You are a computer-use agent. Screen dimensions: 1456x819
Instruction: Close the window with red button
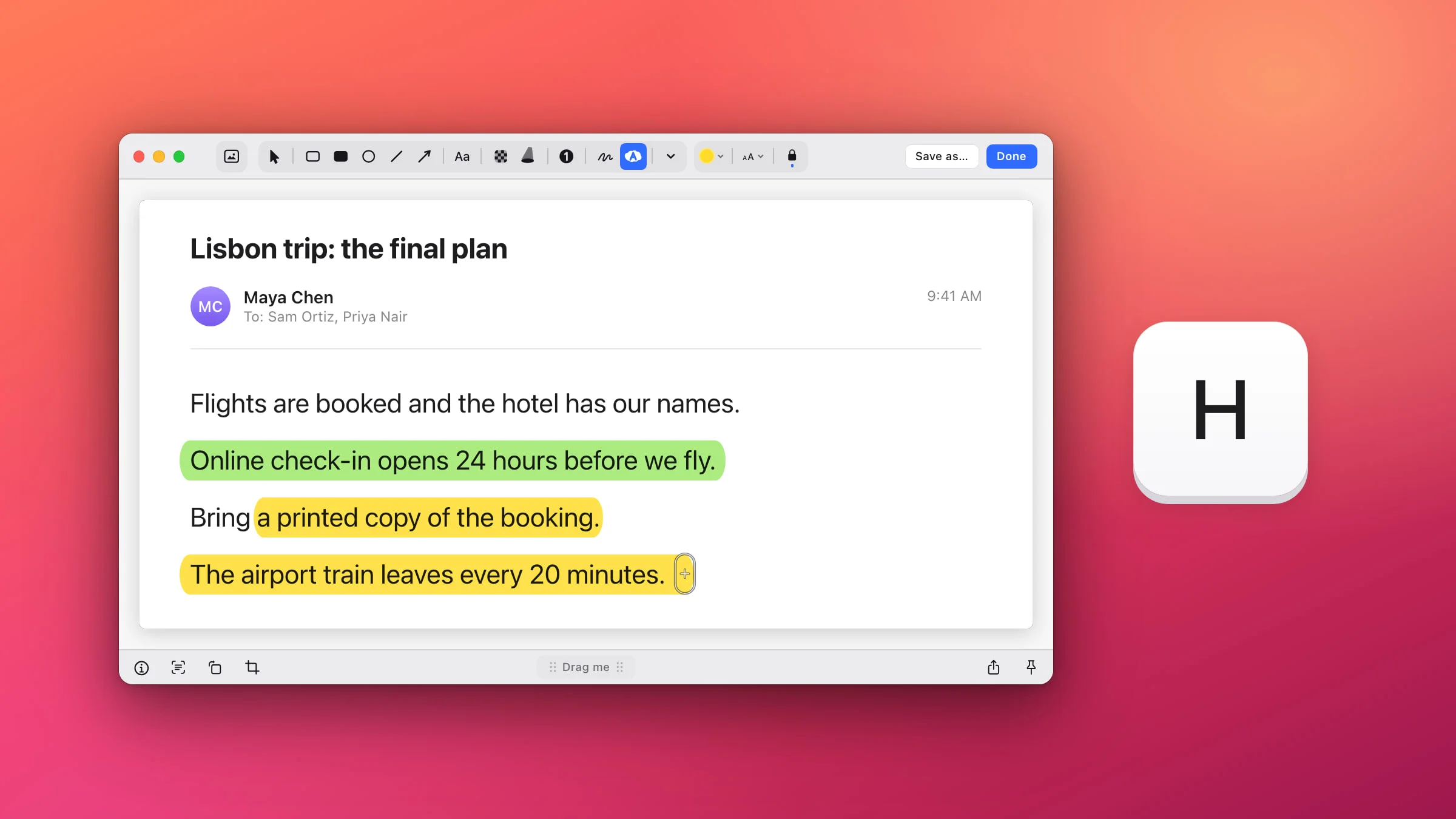pyautogui.click(x=139, y=157)
